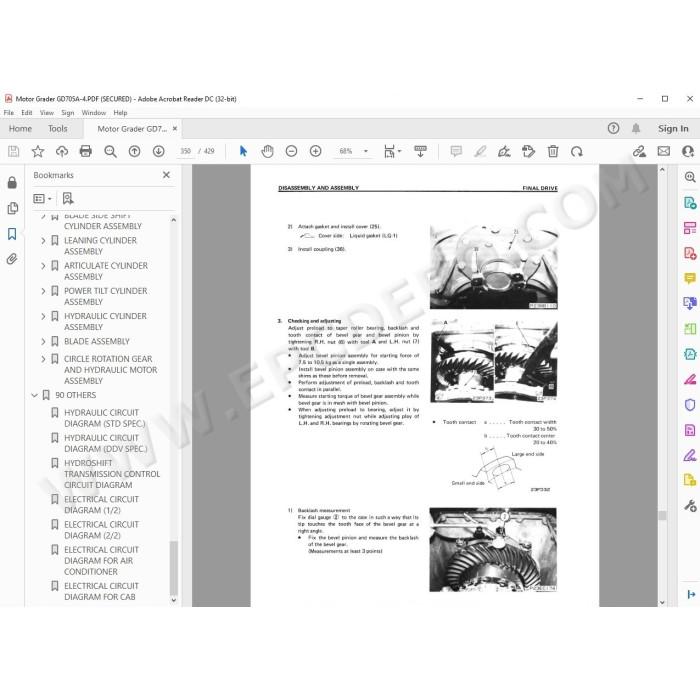Collapse the right tools pane arrow
Image resolution: width=700 pixels, height=700 pixels.
691,594
